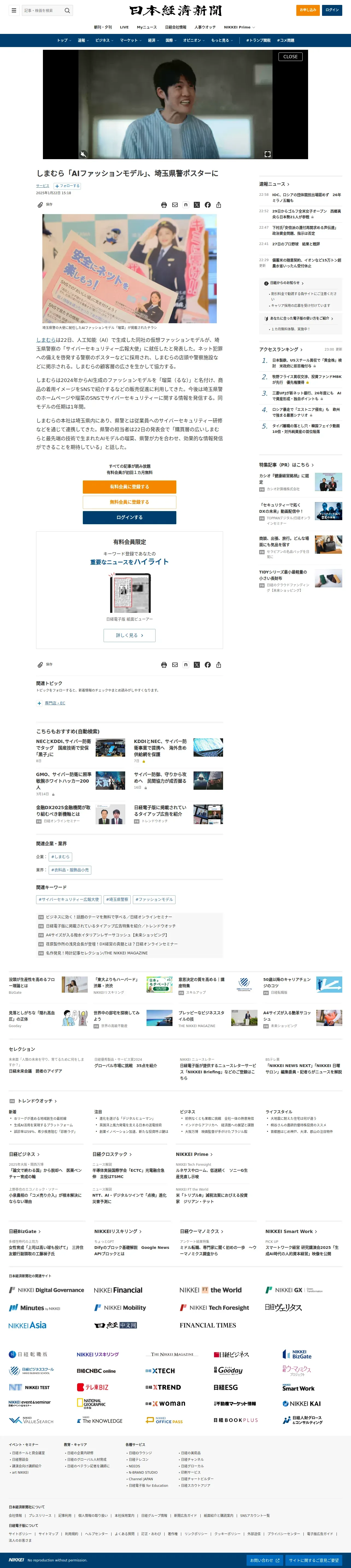Click the X icon above 関連トピック
This screenshot has height=1568, width=351.
197,665
